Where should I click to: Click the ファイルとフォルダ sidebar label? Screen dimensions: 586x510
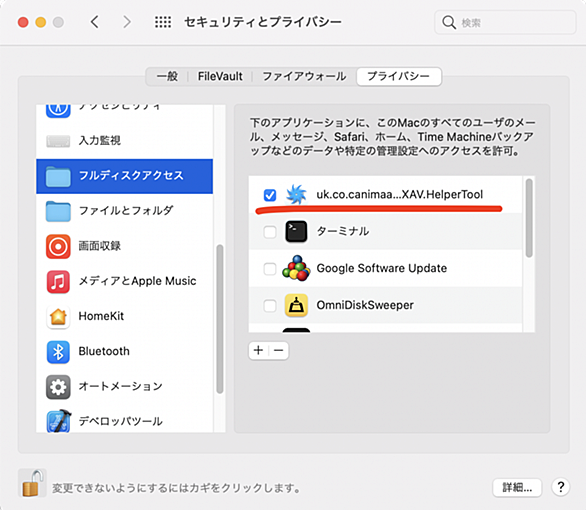click(126, 211)
